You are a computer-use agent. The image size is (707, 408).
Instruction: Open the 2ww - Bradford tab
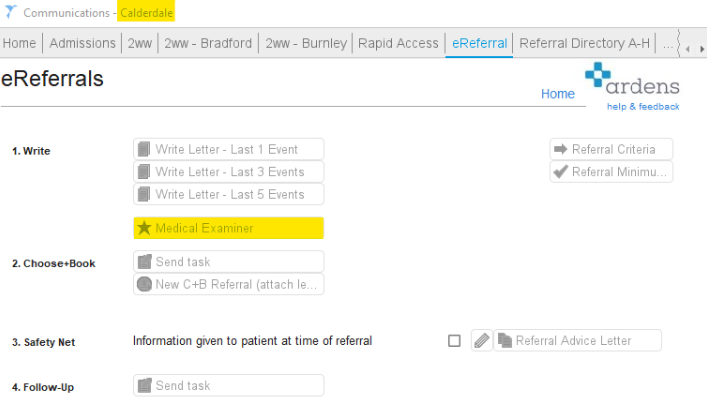click(x=208, y=43)
